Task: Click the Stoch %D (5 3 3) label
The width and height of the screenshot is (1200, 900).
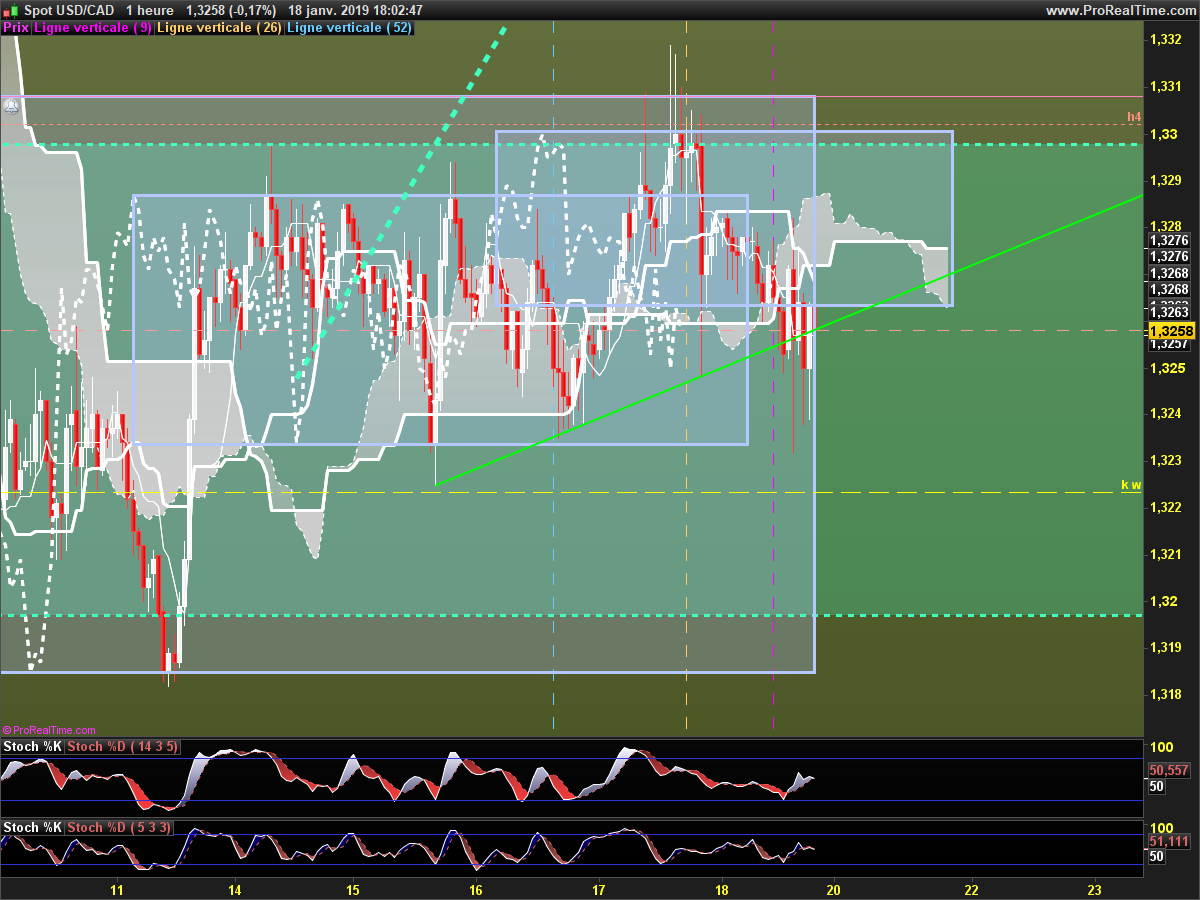Action: (120, 827)
